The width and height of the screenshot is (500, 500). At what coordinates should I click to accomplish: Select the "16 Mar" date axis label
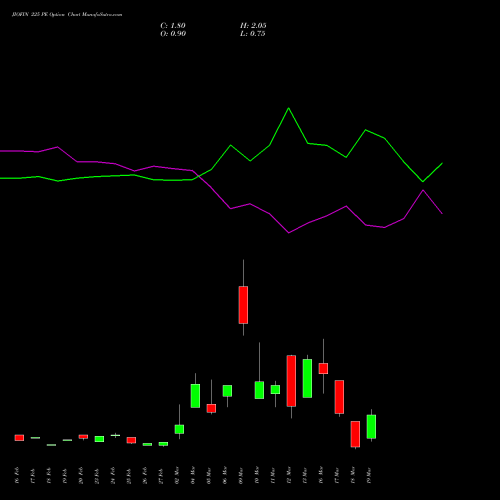[x=321, y=475]
